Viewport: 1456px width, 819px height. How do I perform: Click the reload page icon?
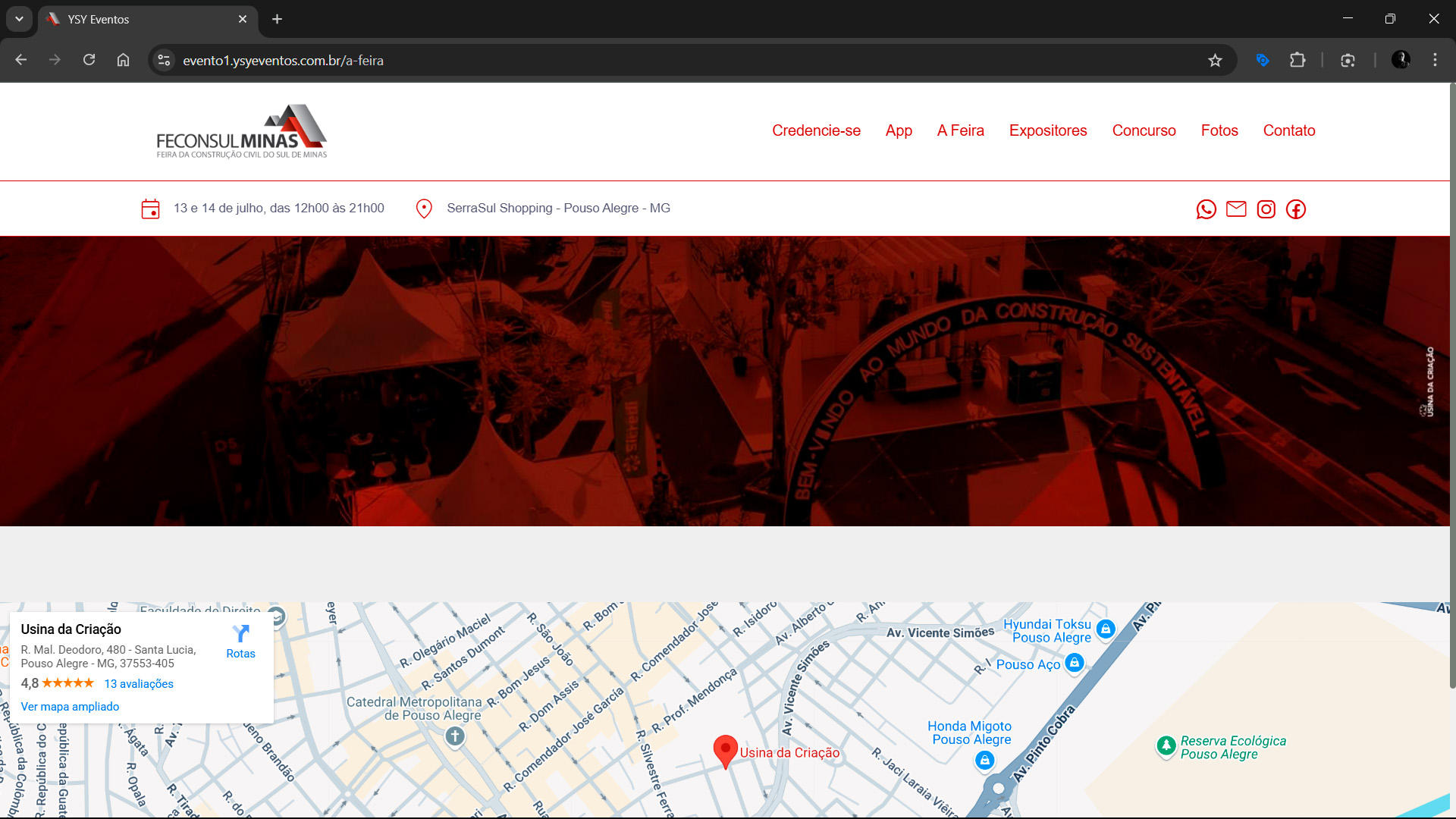[89, 60]
